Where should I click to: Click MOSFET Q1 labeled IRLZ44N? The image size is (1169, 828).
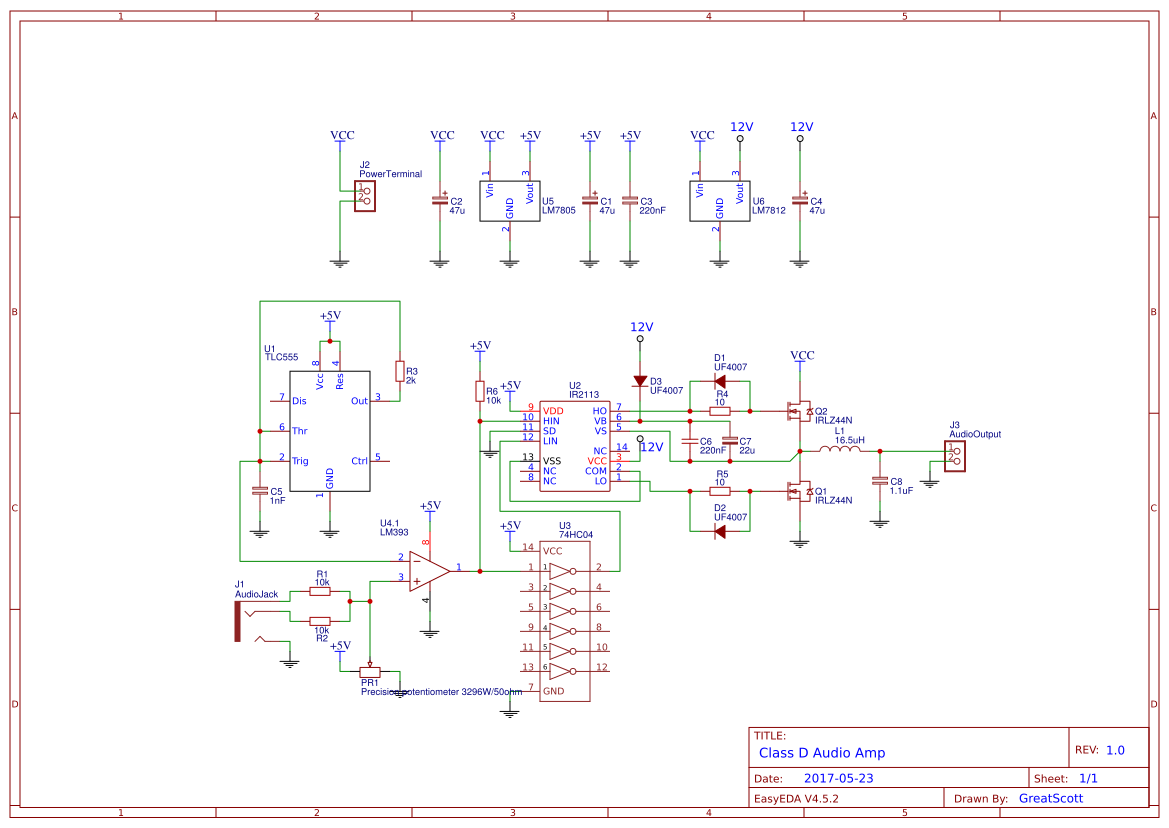[800, 490]
